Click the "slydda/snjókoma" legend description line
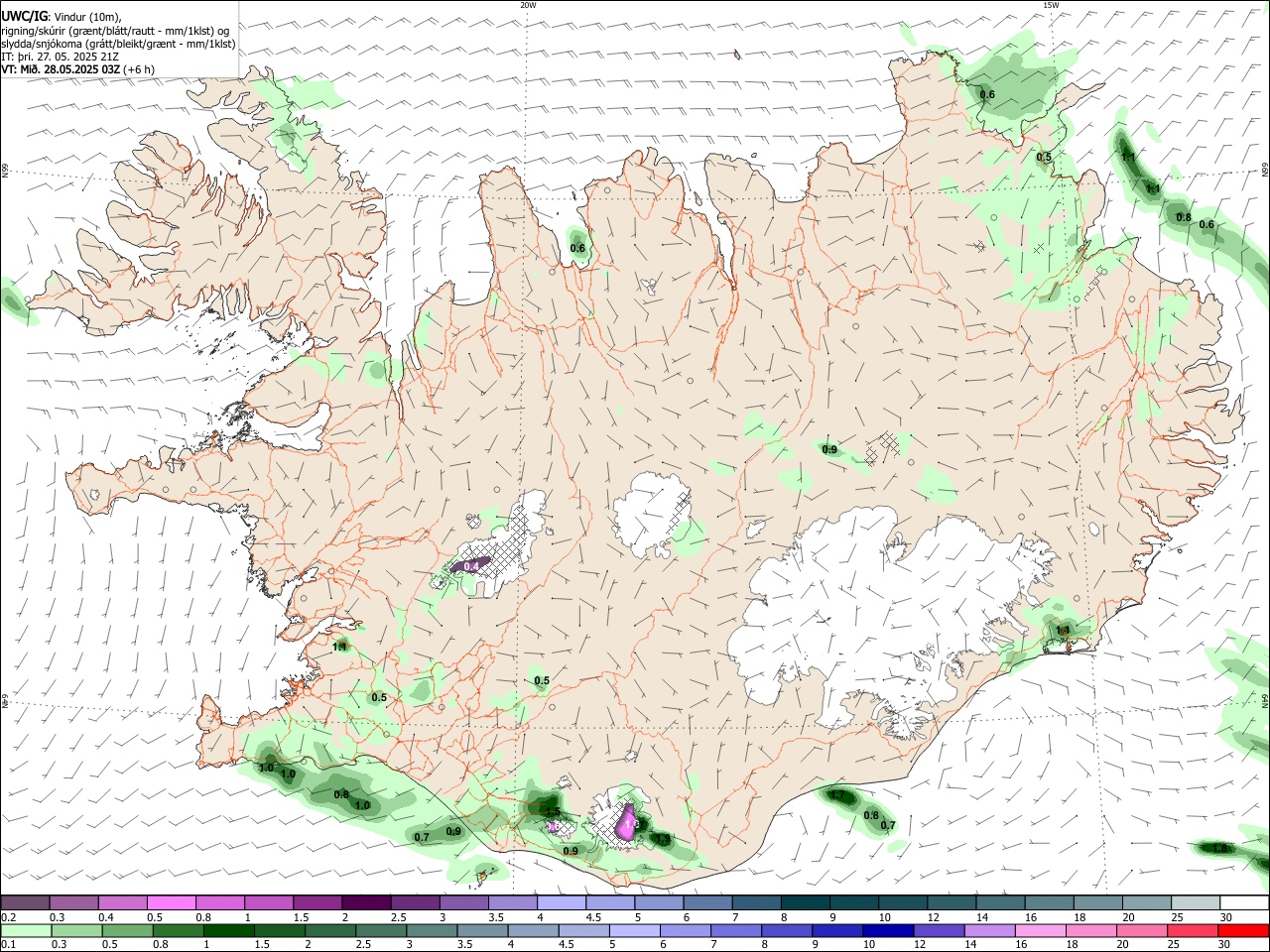Screen dimensions: 1270x952 (x=118, y=44)
